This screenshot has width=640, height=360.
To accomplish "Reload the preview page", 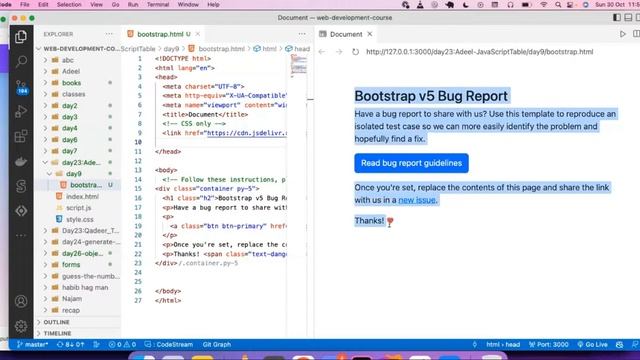I will pos(356,52).
